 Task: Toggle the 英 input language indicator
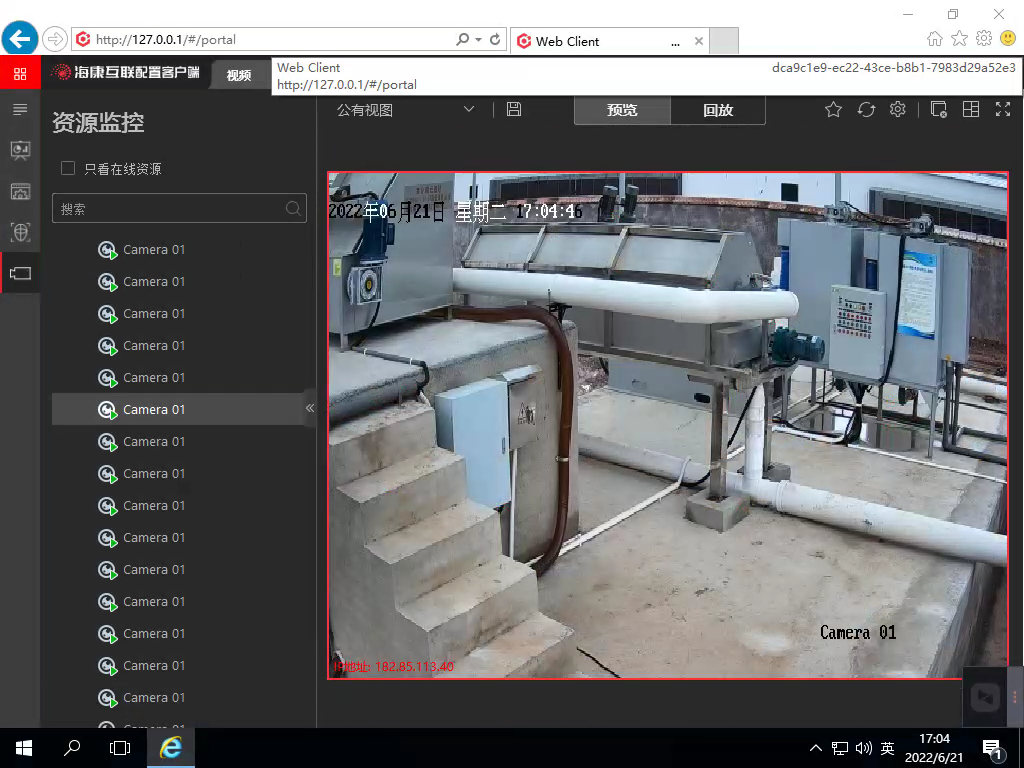pos(888,748)
